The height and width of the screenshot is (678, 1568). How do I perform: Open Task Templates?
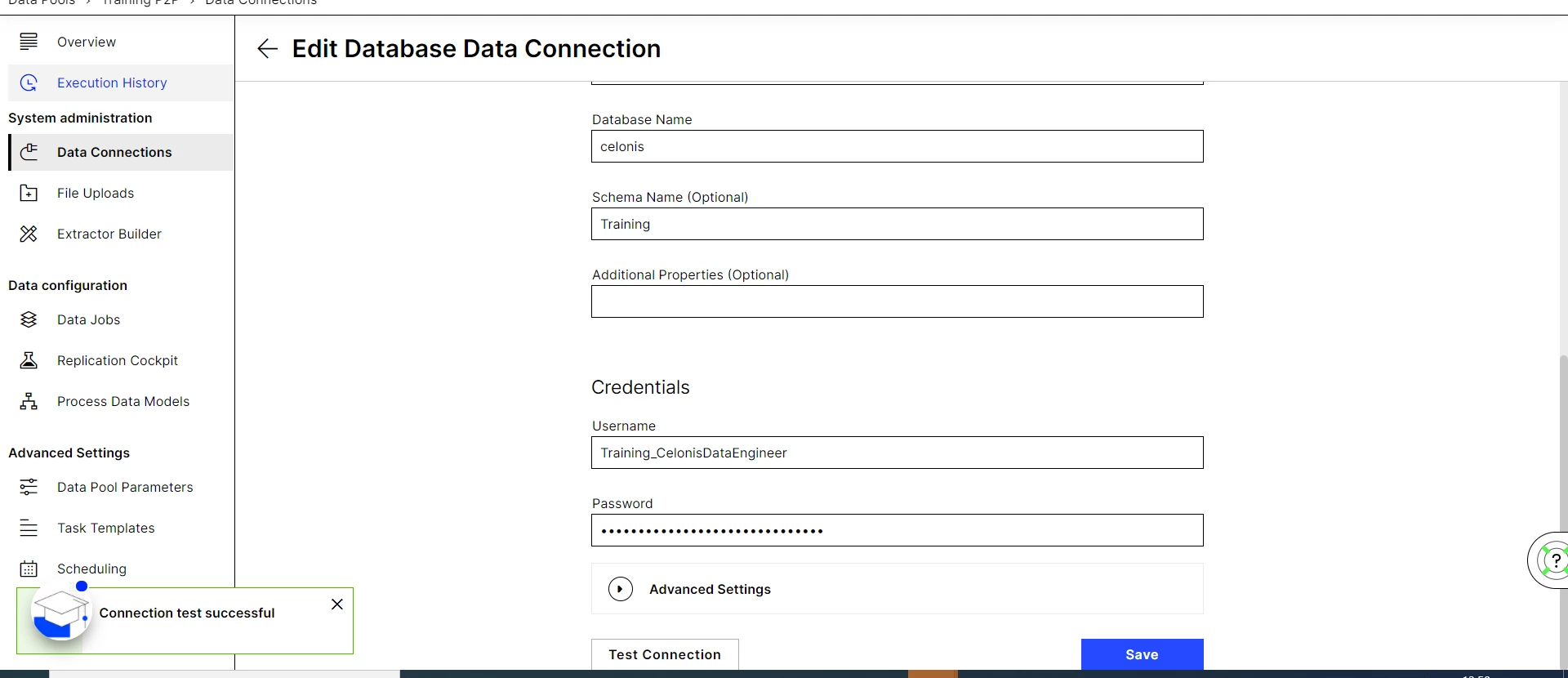(x=106, y=528)
